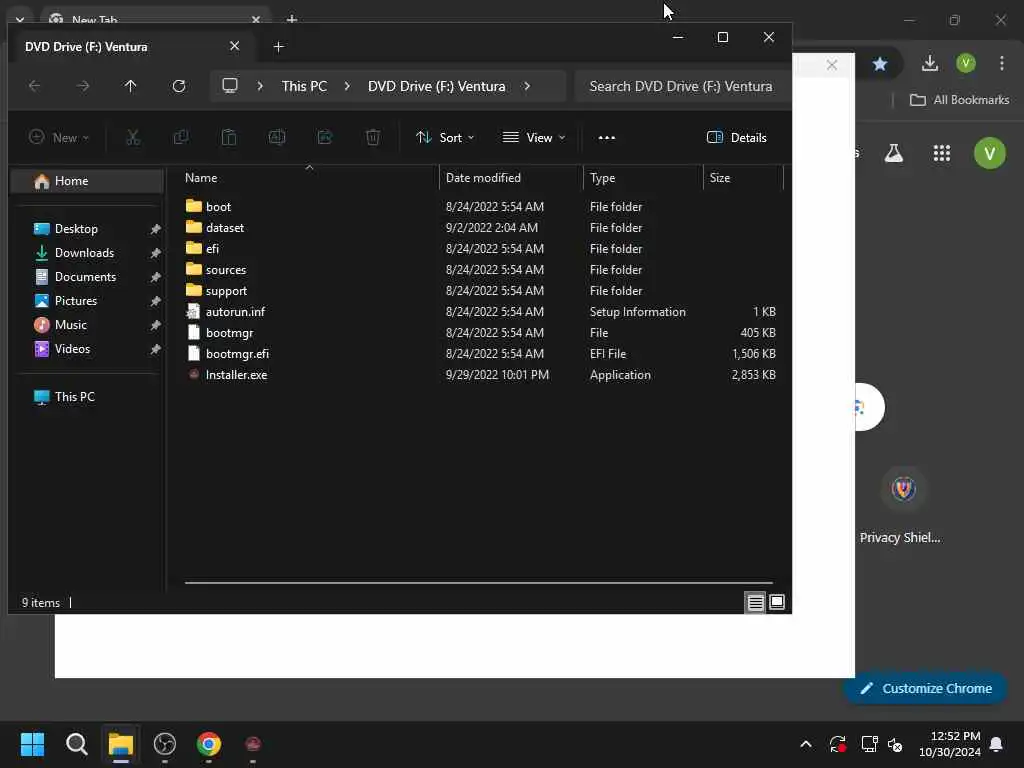Go up one folder level arrow
1024x768 pixels.
[x=131, y=86]
